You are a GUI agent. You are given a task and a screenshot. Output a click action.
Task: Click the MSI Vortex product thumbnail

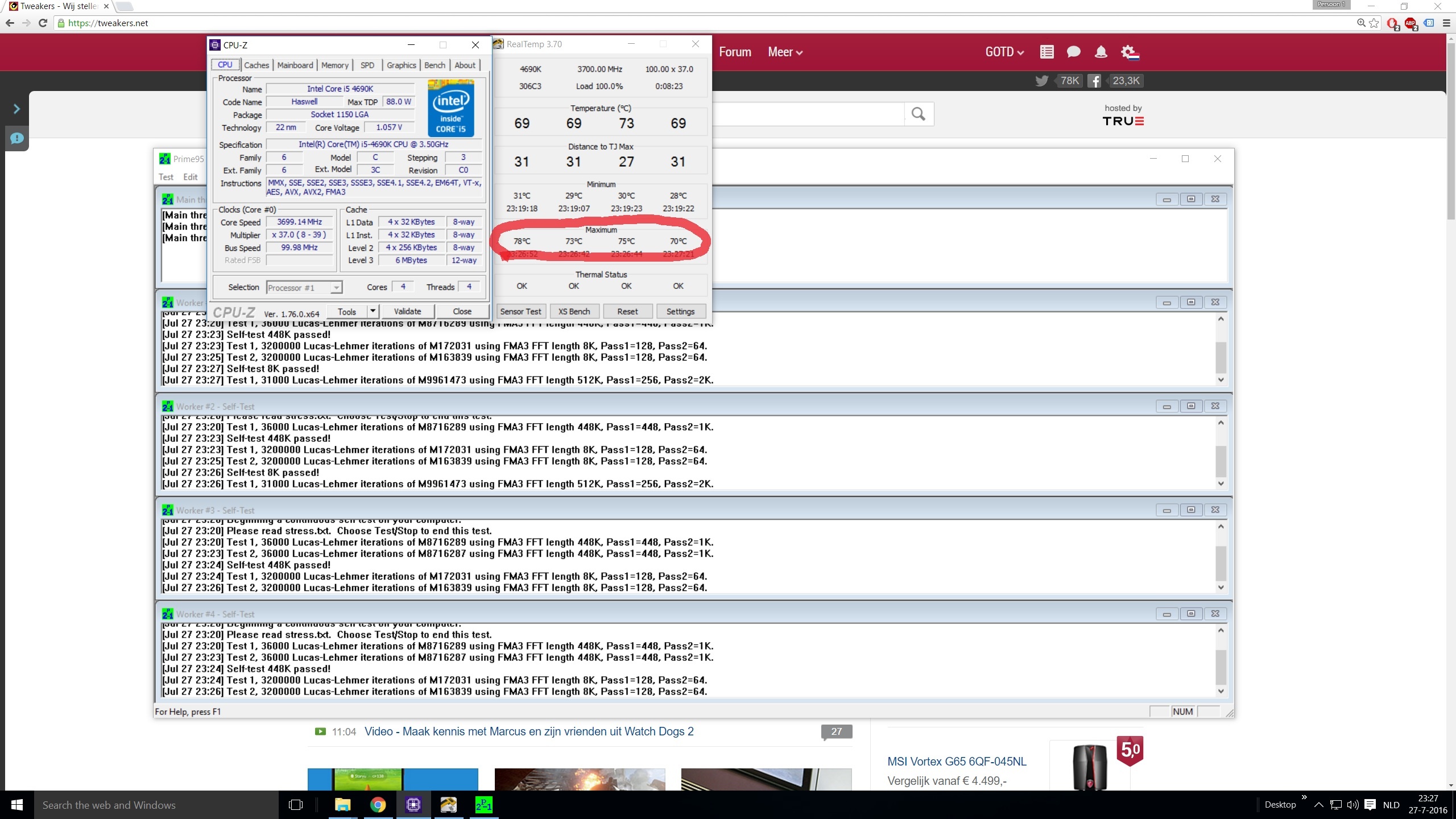pos(1089,767)
